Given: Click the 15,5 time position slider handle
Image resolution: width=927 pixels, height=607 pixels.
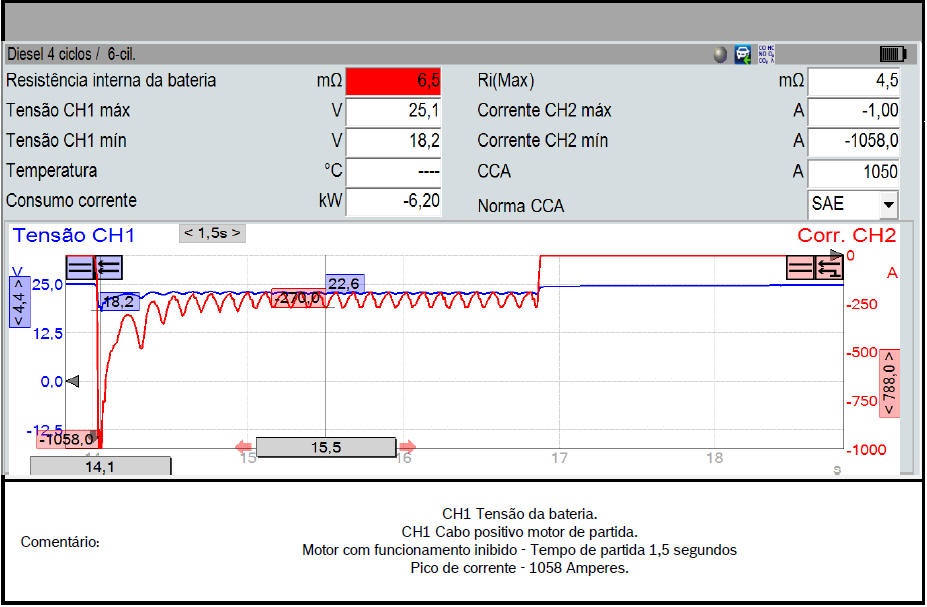Looking at the screenshot, I should point(325,447).
